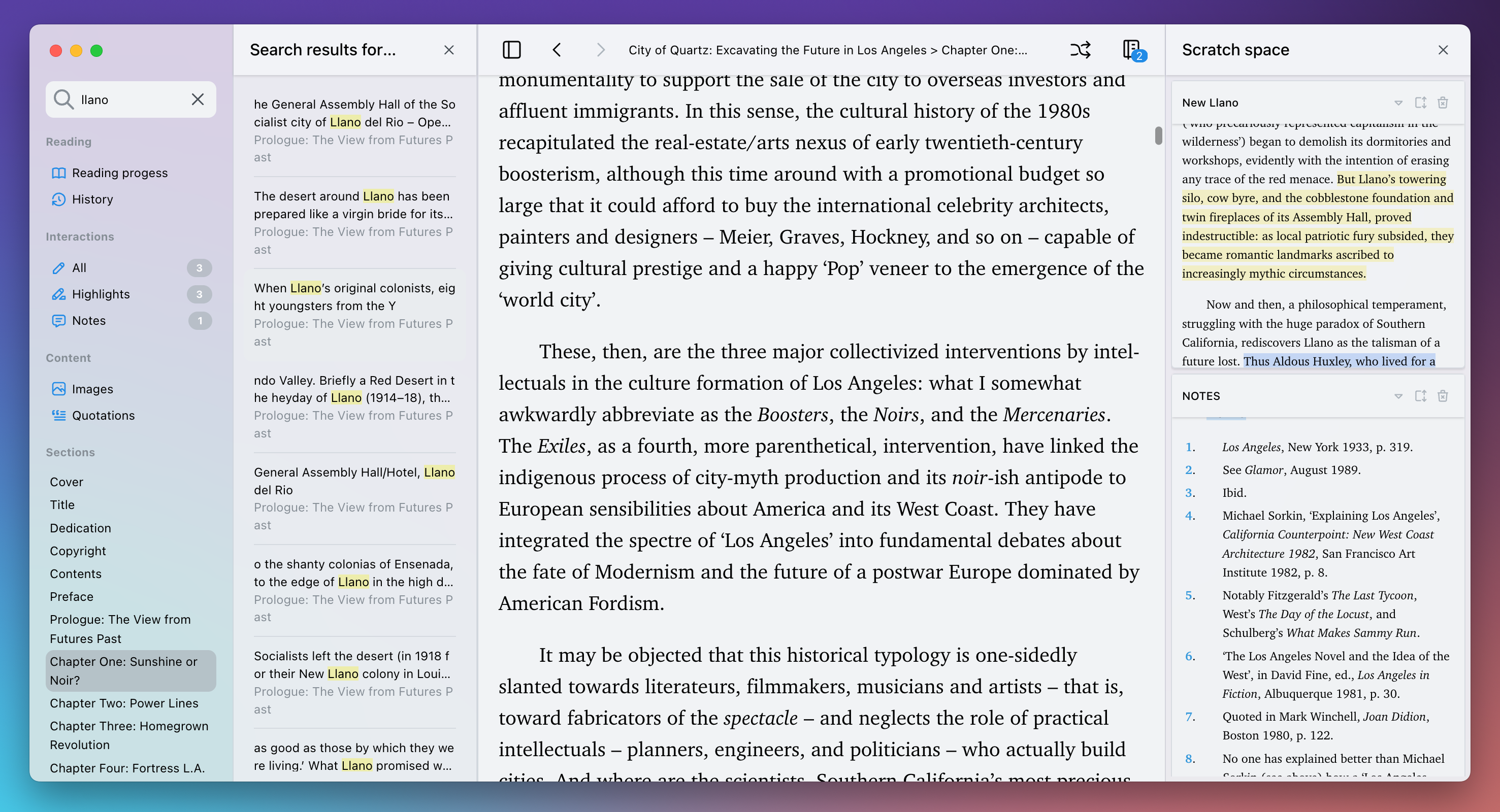Clear the llano search field

[x=198, y=99]
